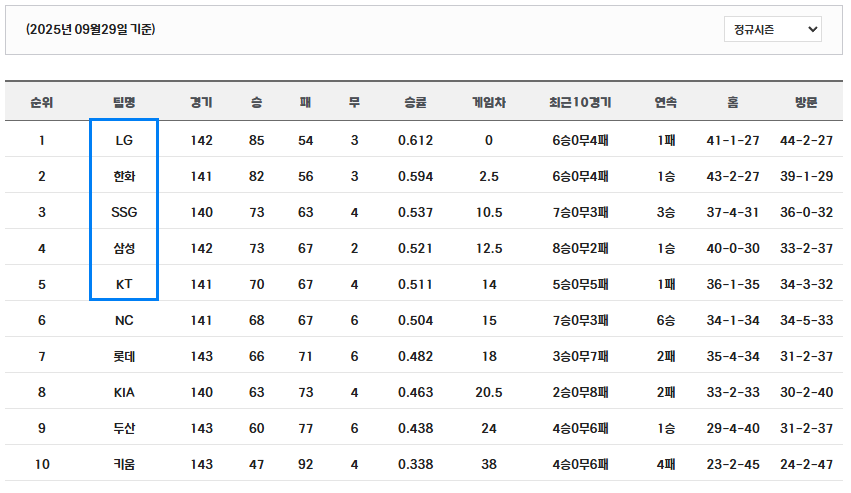Click KT's win rate 0.511
Screen dimensions: 851x493
coord(415,285)
